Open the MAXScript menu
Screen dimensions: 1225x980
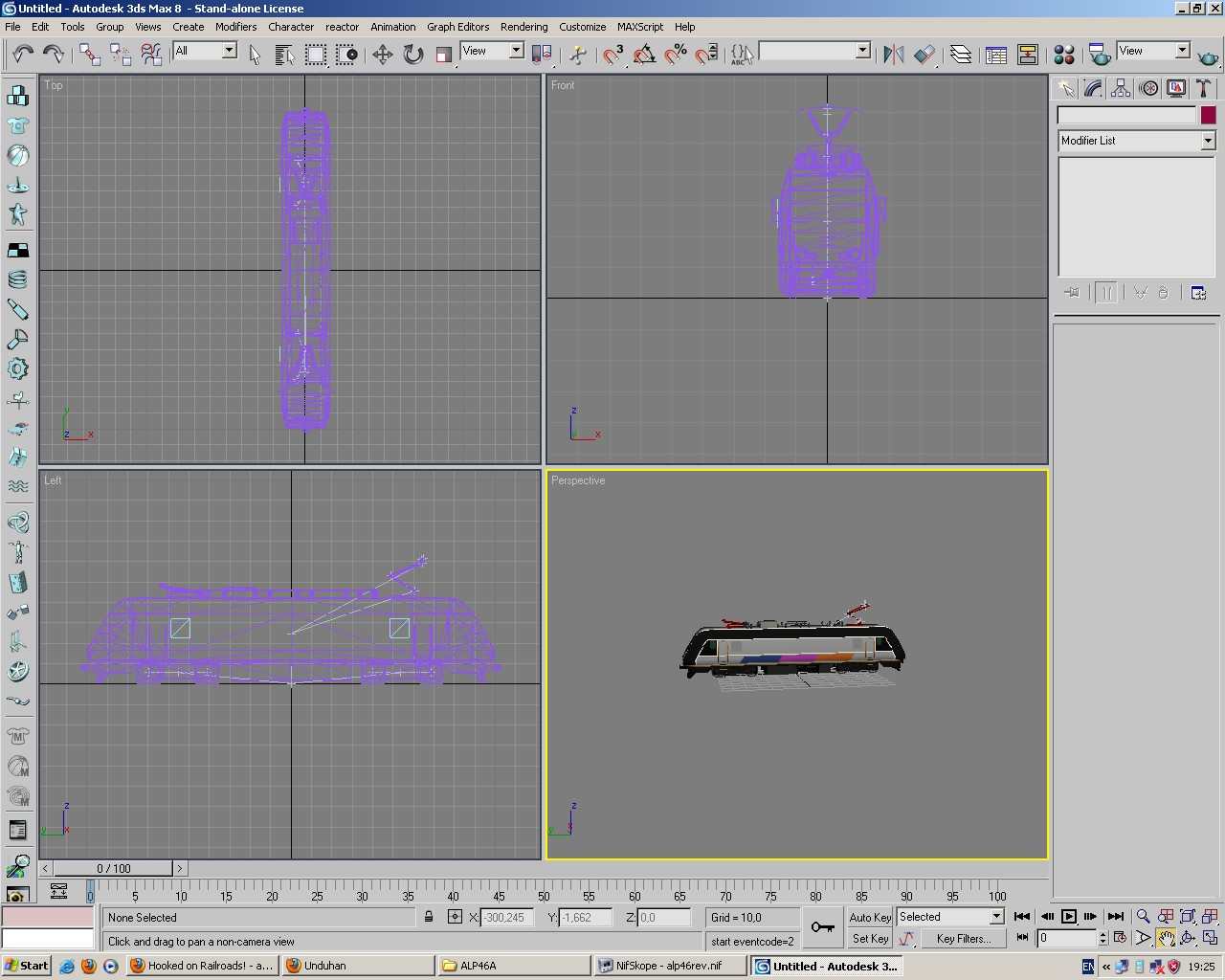[640, 27]
